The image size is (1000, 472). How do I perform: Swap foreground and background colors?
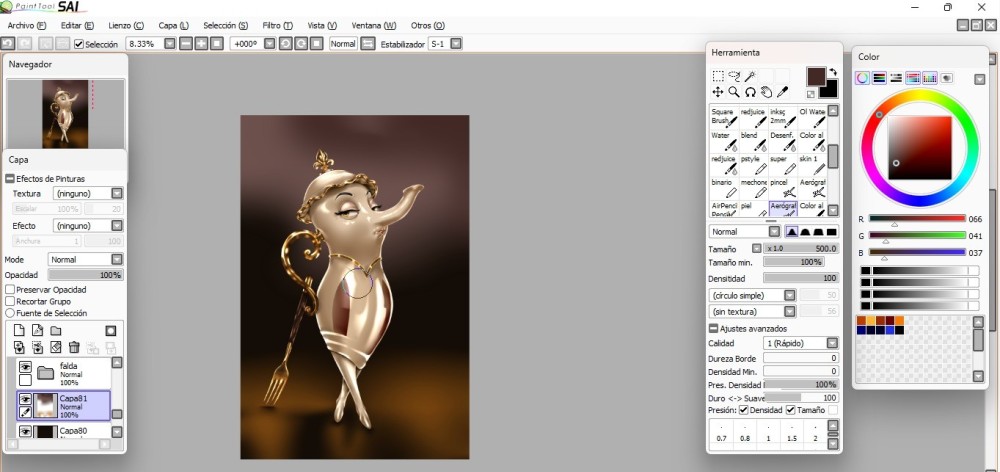(833, 72)
